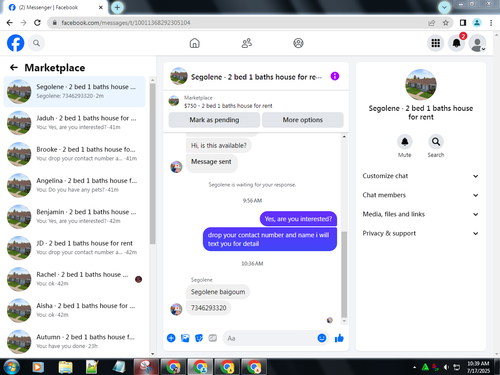Image resolution: width=500 pixels, height=375 pixels.
Task: Open Chrome profile avatar in toolbar
Action: coord(477,23)
